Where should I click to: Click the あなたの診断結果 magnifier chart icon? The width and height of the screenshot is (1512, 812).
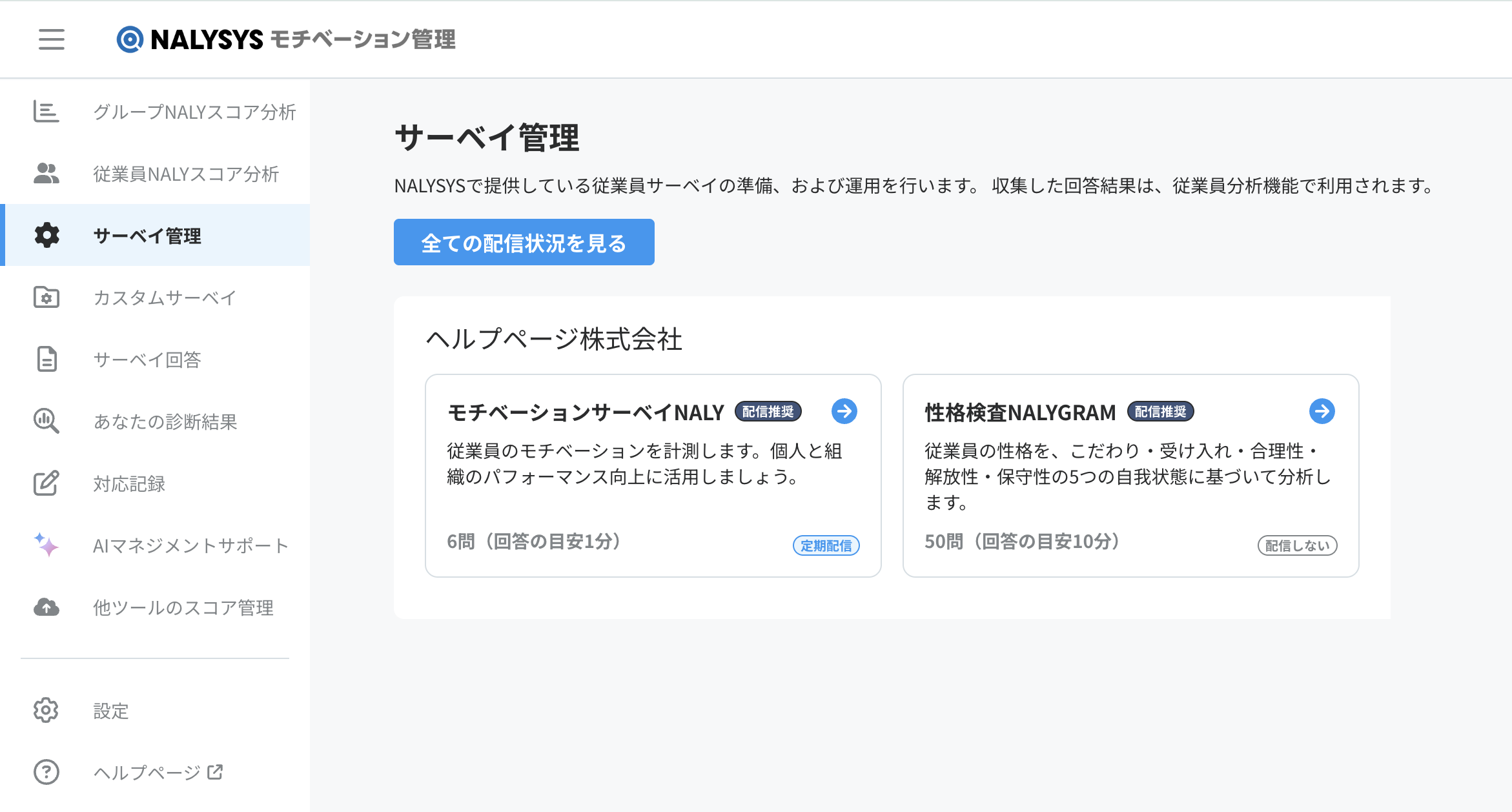click(46, 421)
